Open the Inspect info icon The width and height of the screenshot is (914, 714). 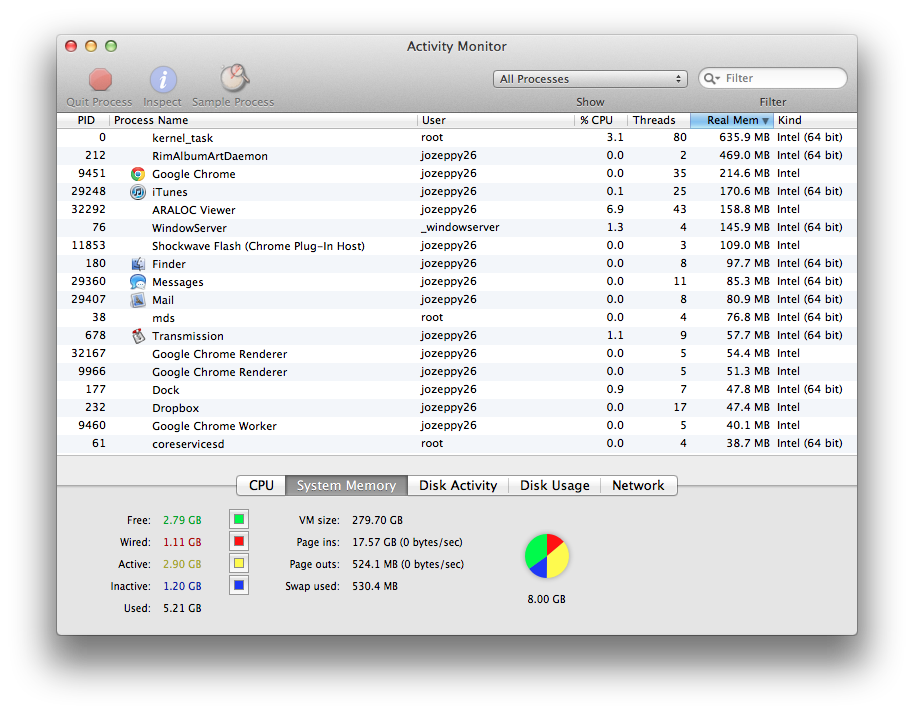pyautogui.click(x=163, y=79)
